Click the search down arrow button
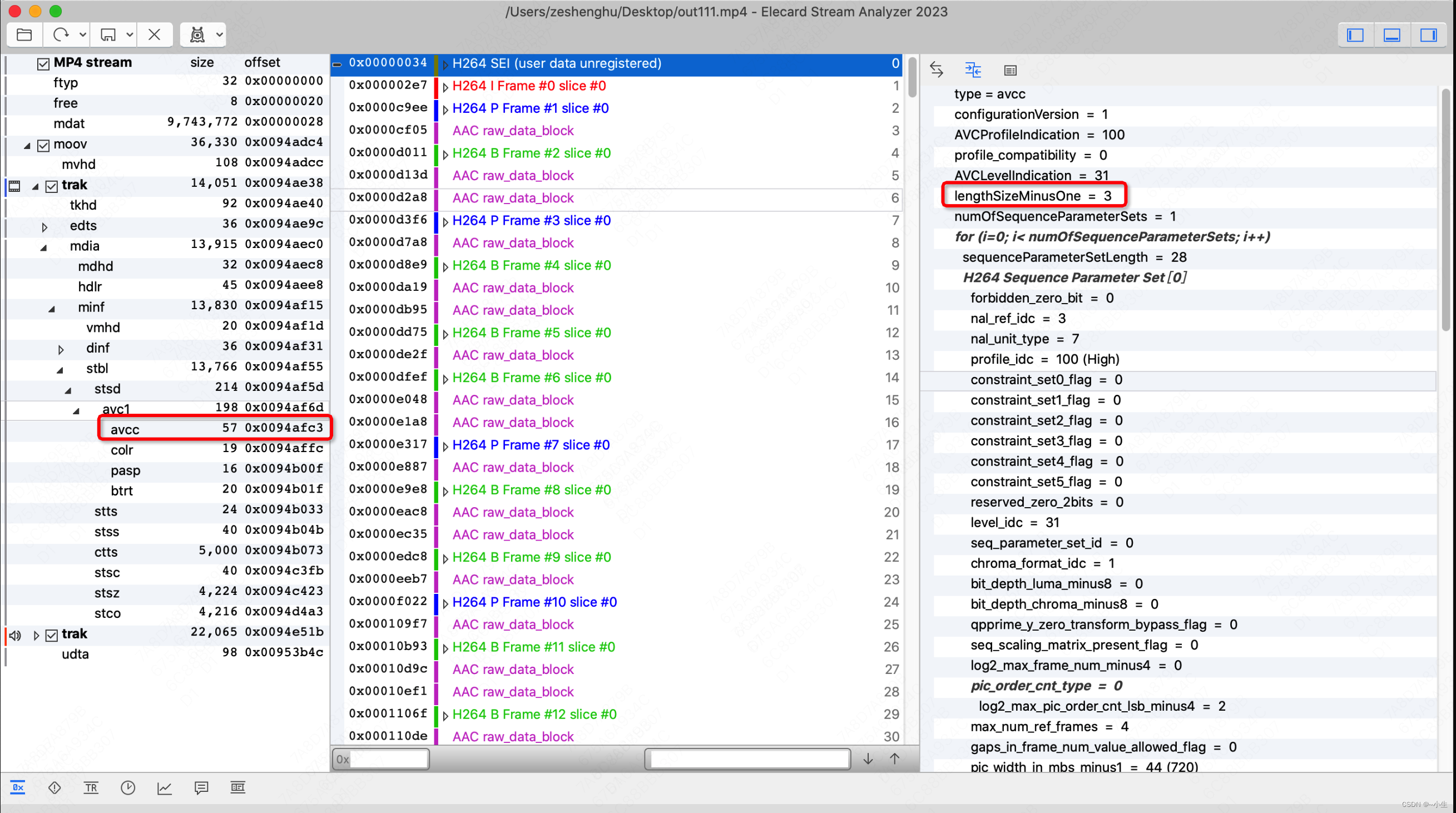 (868, 759)
